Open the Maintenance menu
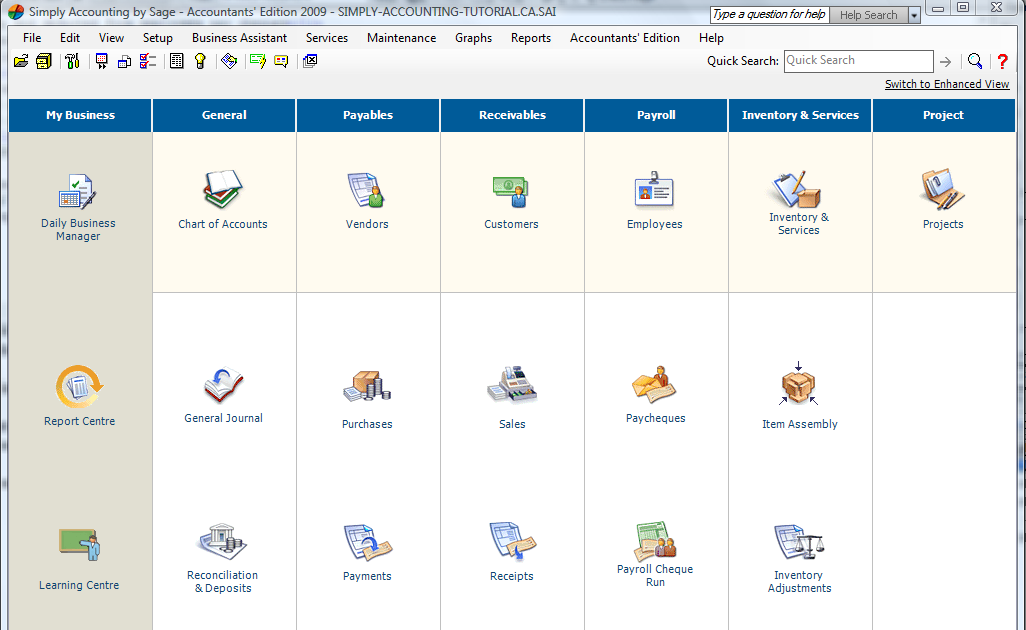 [x=401, y=38]
